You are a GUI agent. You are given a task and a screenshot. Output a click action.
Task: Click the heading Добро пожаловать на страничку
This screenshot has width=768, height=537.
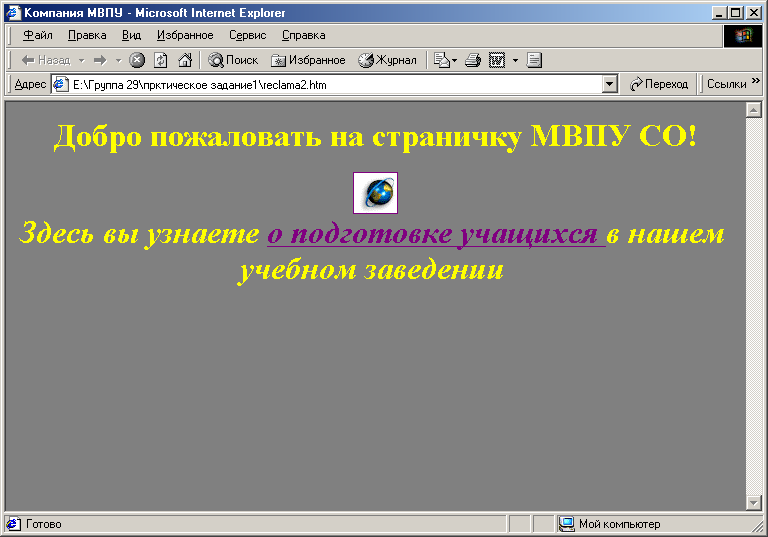288,136
